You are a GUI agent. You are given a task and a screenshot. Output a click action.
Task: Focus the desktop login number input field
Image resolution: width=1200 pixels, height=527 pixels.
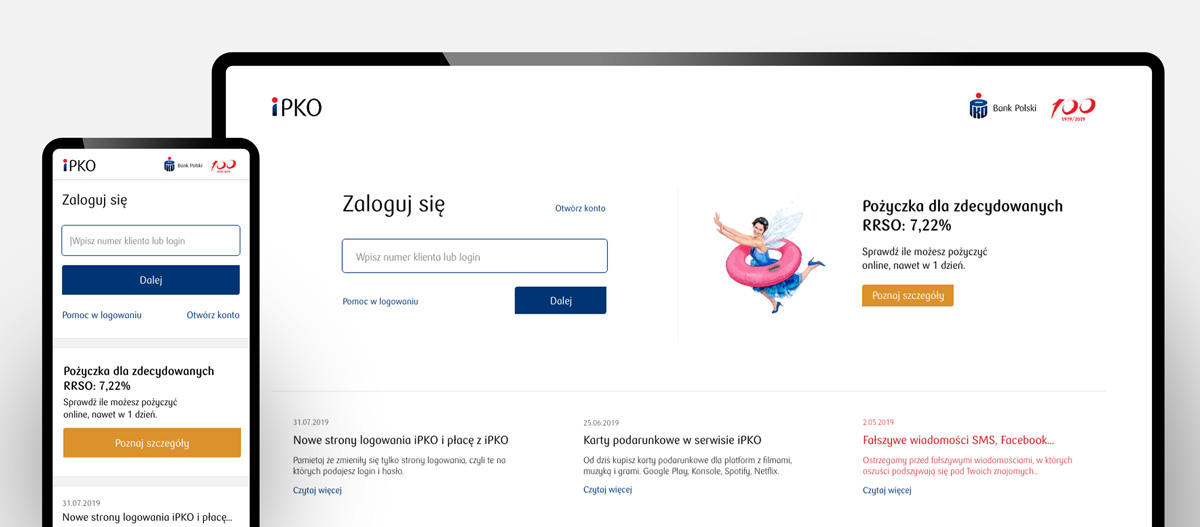click(x=475, y=256)
